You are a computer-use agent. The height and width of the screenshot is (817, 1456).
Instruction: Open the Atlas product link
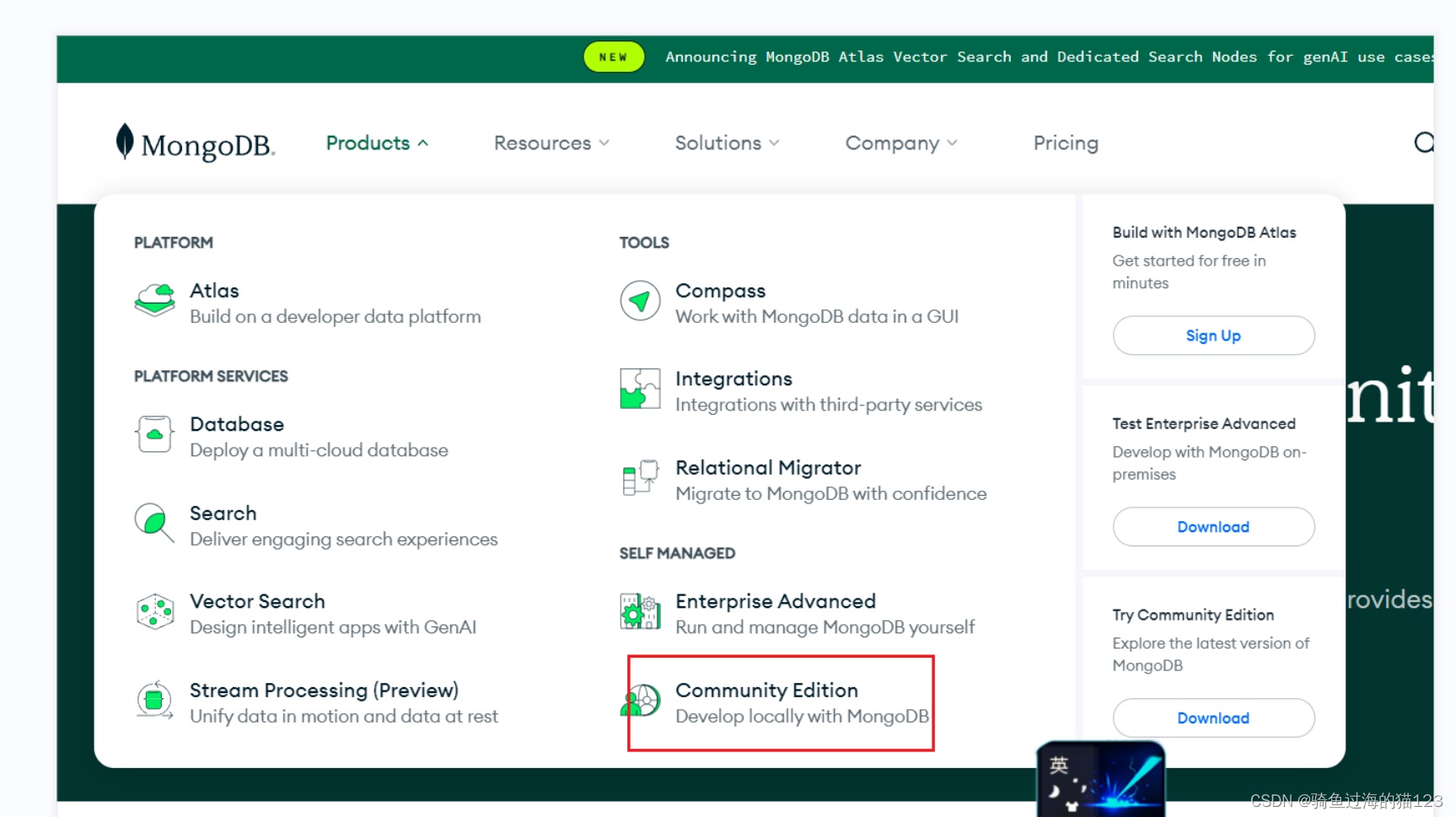point(214,291)
